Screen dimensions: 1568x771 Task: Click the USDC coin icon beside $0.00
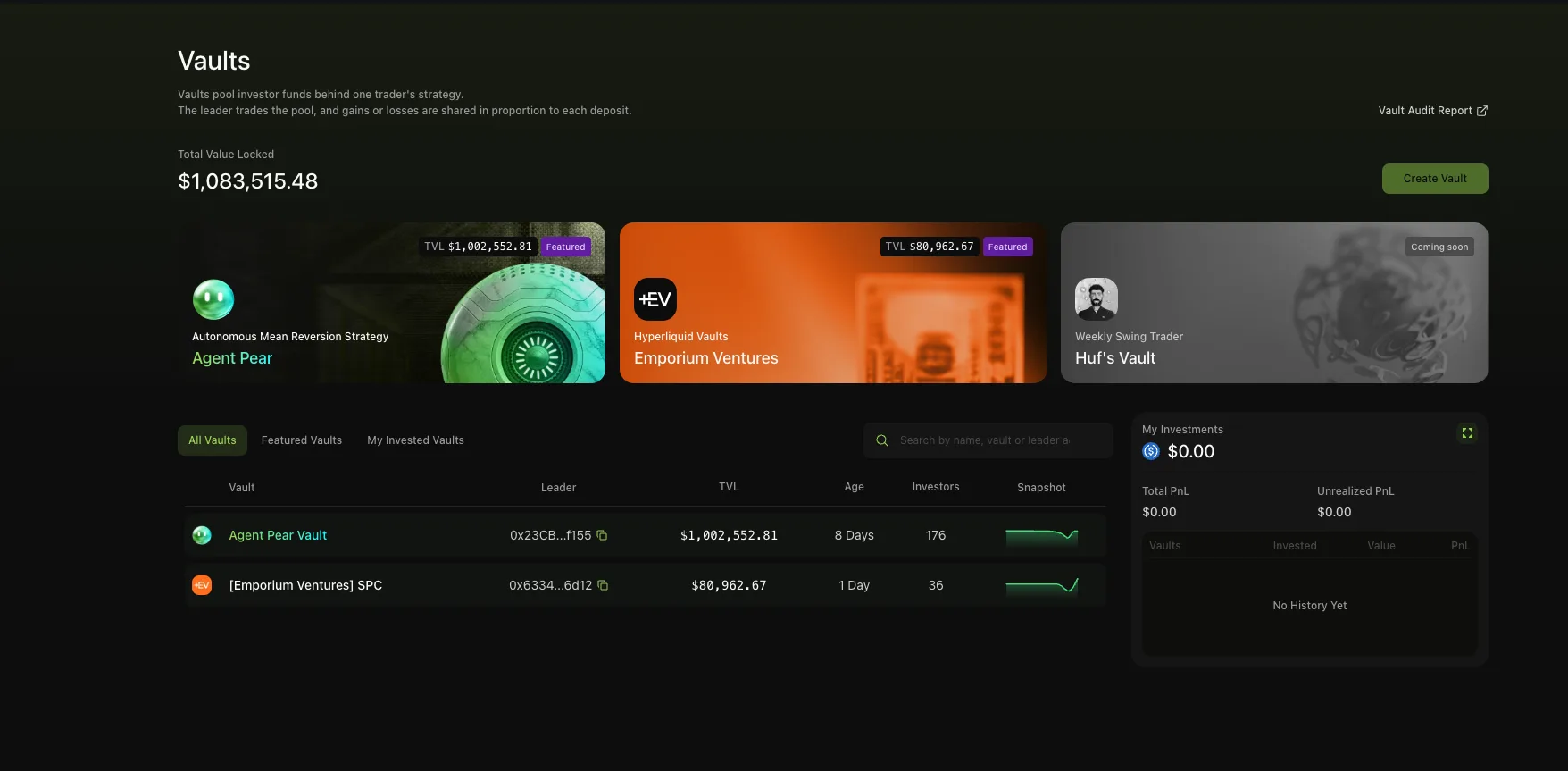point(1151,451)
